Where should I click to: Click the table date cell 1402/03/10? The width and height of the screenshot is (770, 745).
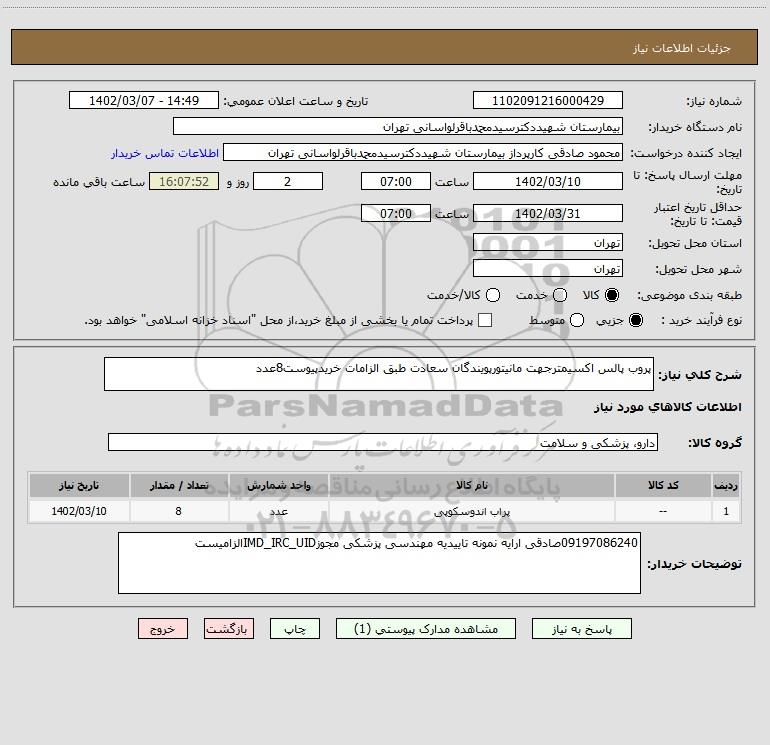tap(79, 511)
